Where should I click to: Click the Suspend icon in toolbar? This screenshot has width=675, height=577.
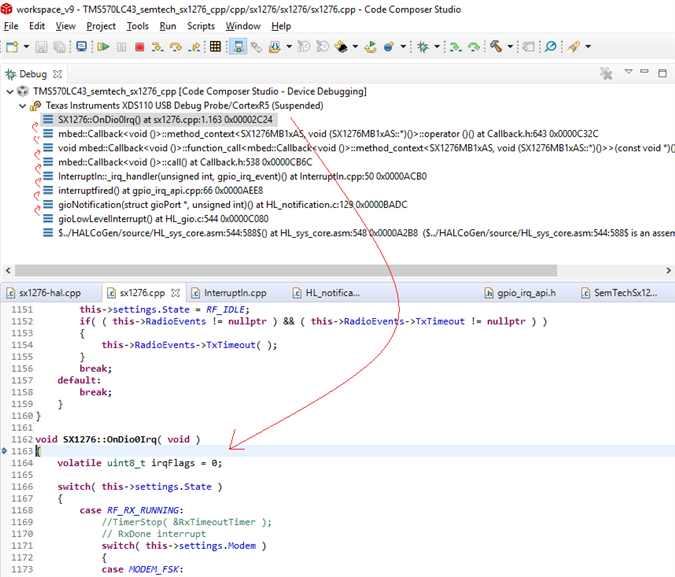pos(121,47)
